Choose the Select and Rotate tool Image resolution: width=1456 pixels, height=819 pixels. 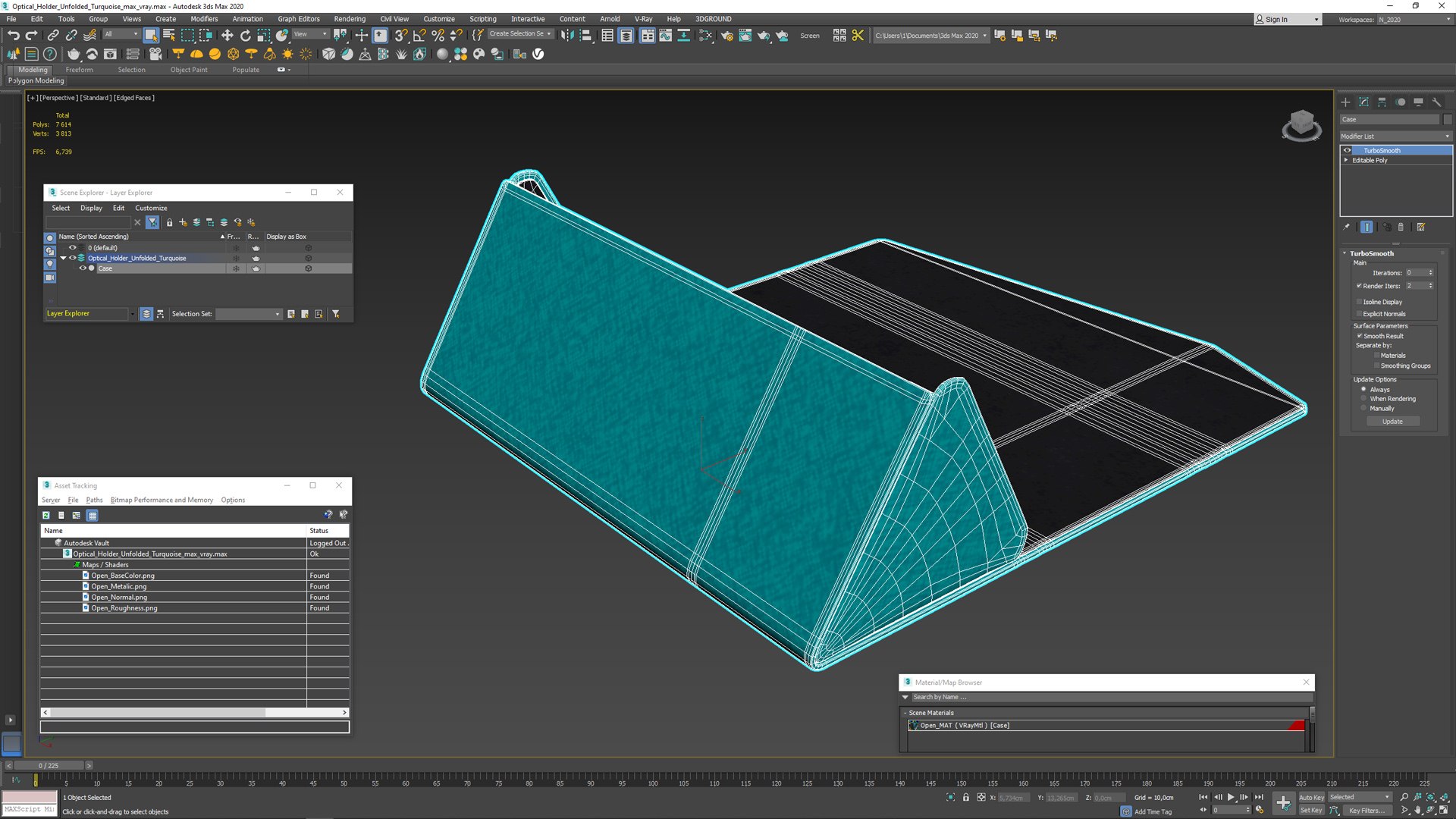point(245,35)
